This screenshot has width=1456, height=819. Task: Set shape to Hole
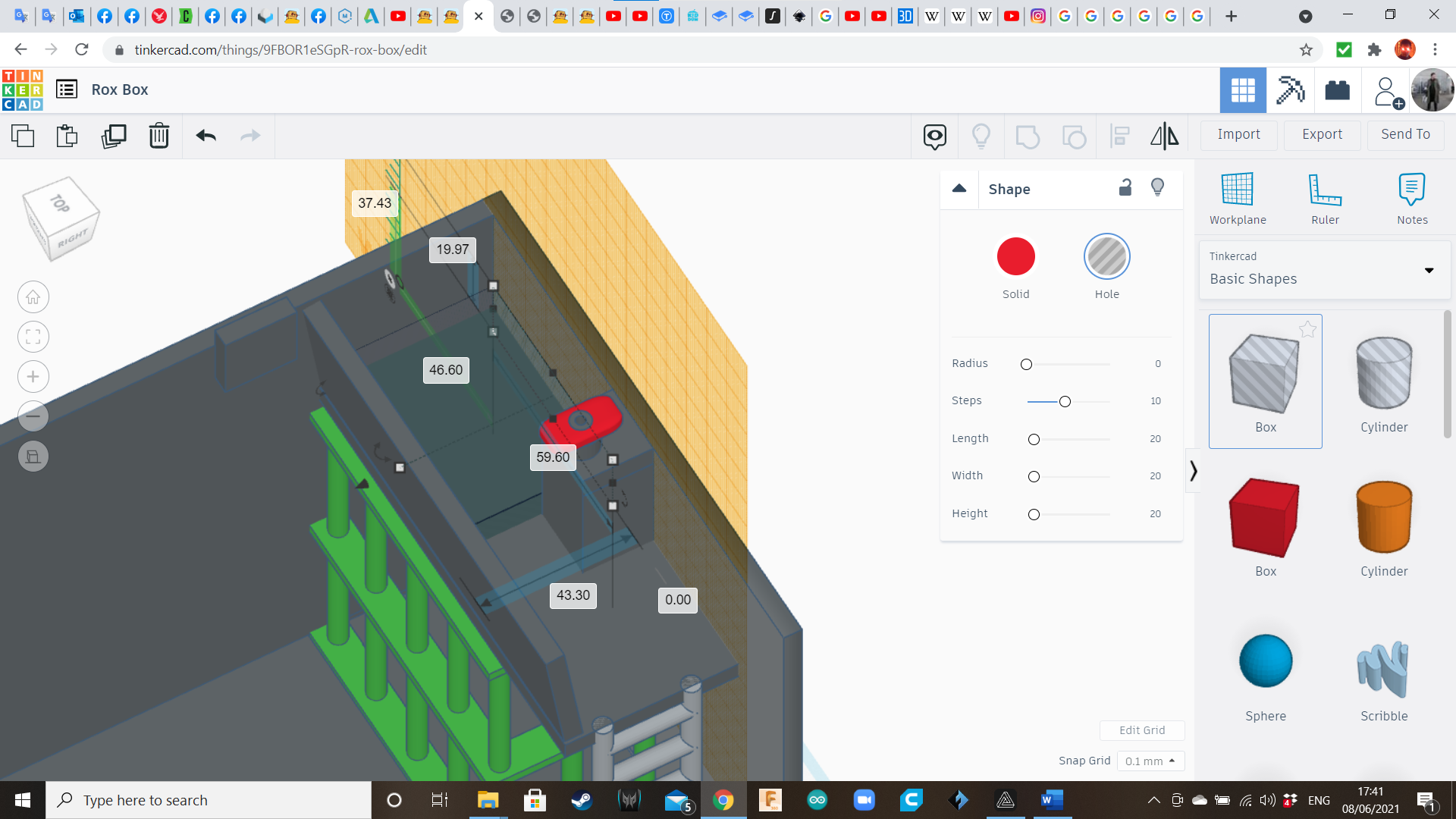click(1106, 257)
